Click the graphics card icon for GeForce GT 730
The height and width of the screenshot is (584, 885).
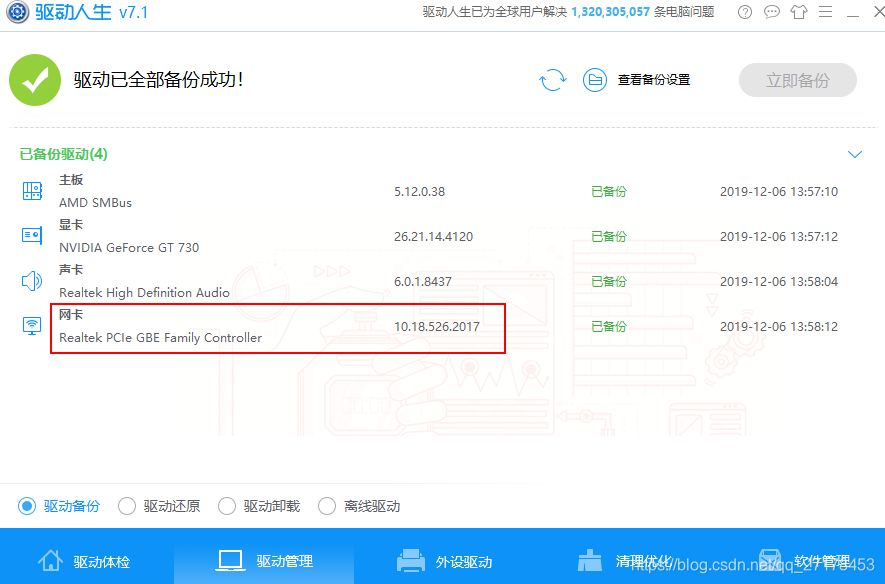(x=32, y=235)
